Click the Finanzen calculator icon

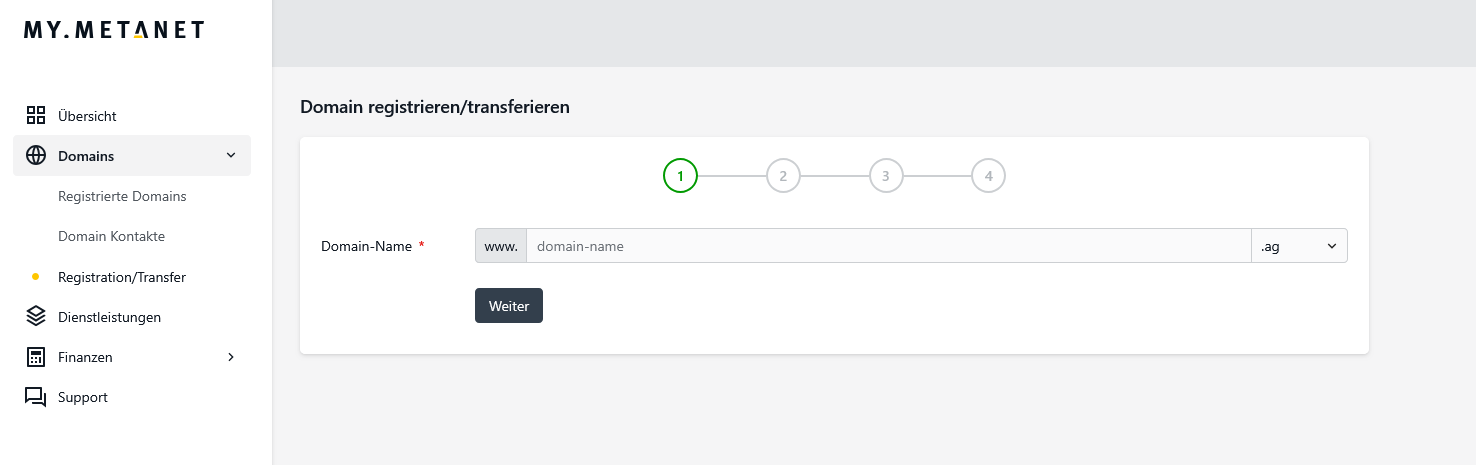(36, 357)
